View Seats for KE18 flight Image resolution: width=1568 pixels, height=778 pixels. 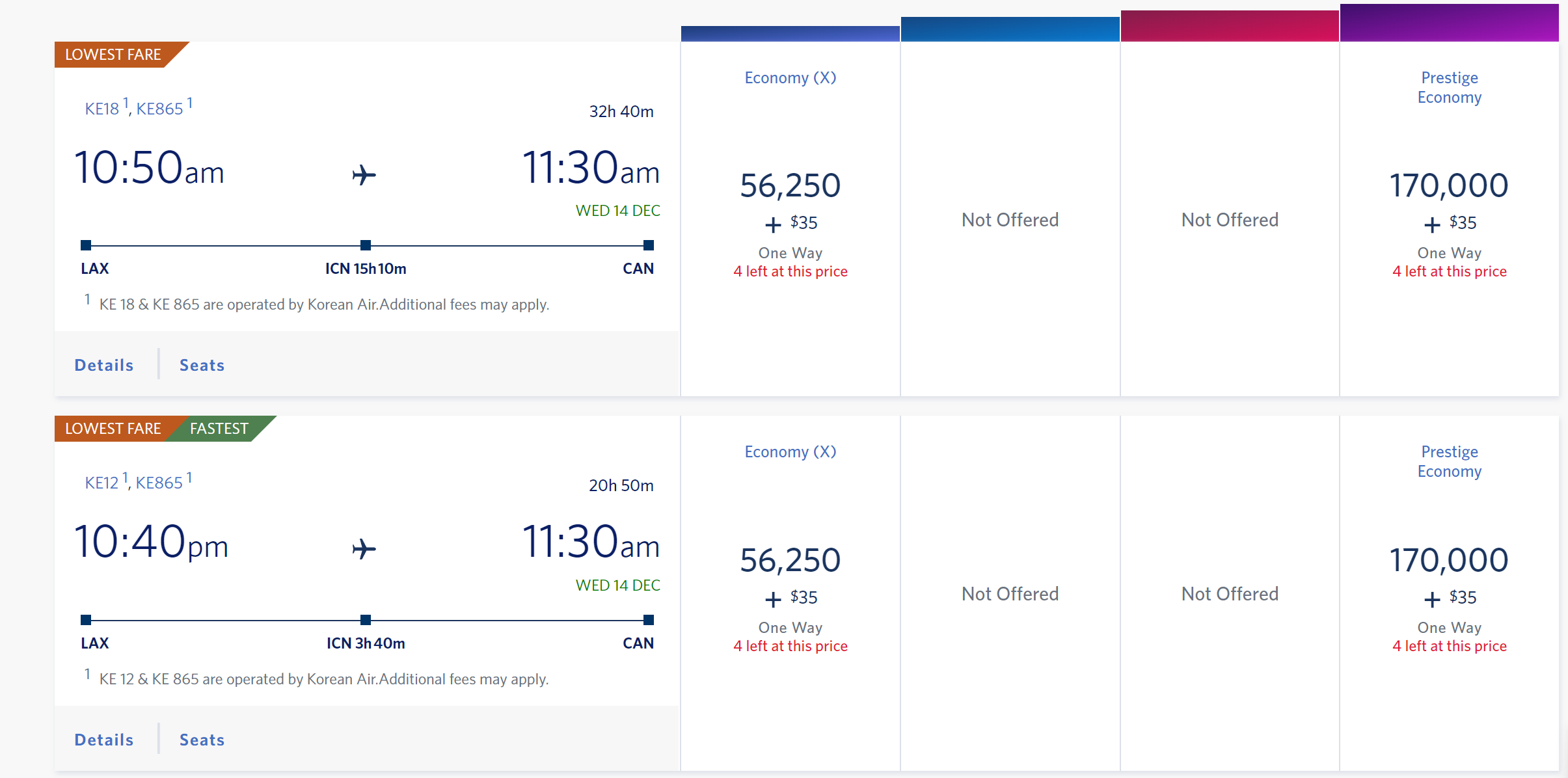[202, 365]
